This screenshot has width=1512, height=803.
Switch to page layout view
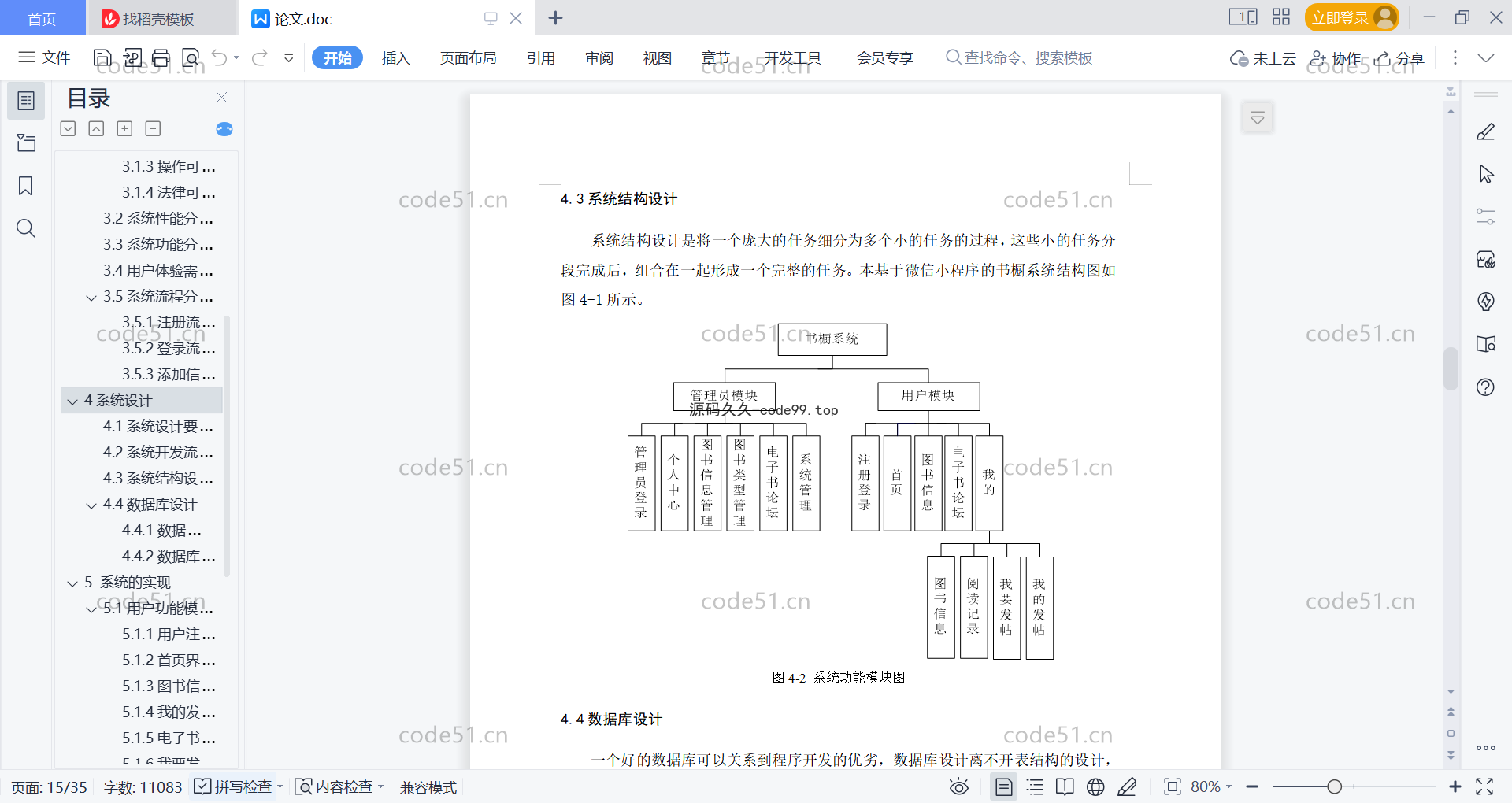pyautogui.click(x=1004, y=786)
